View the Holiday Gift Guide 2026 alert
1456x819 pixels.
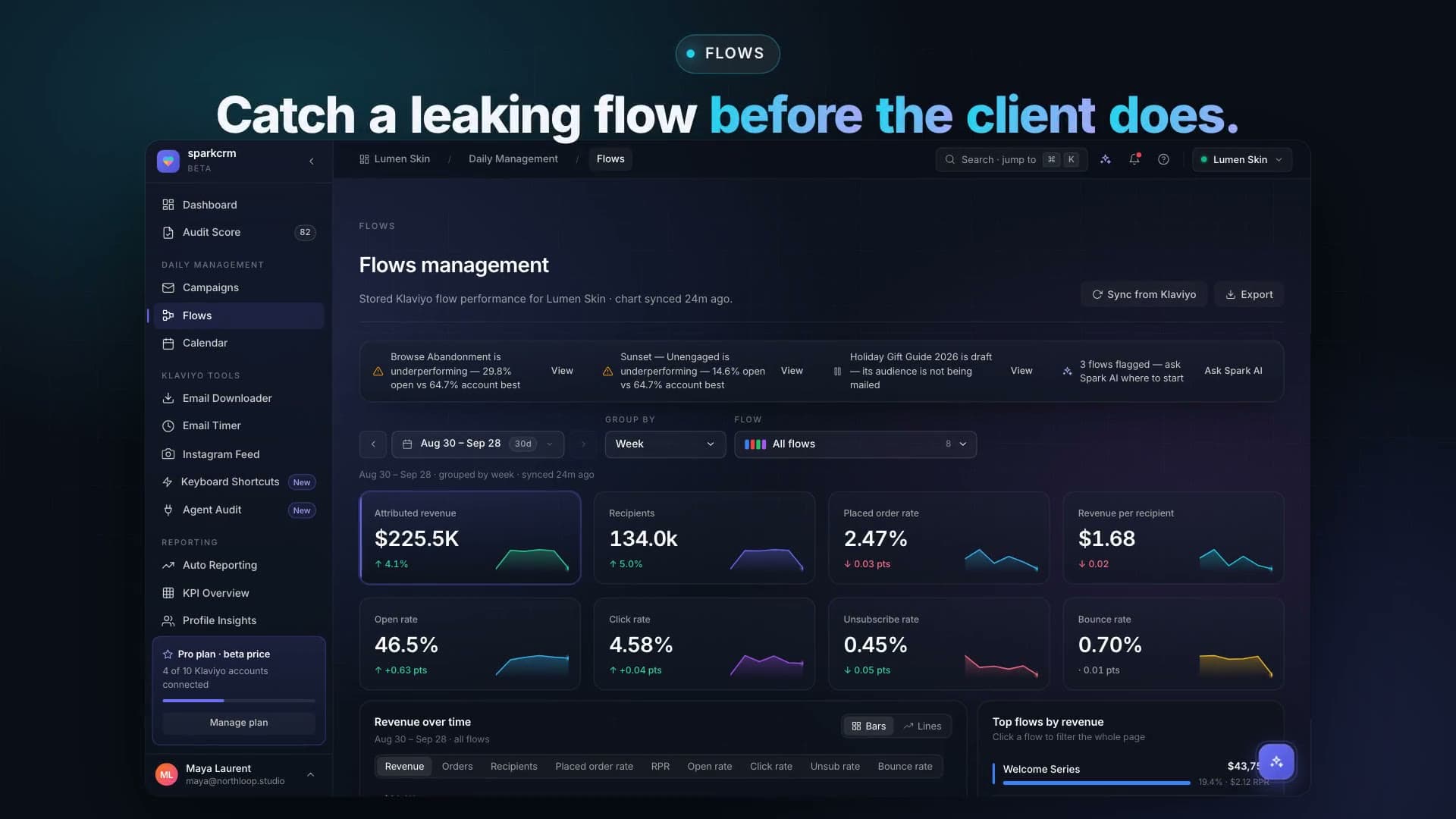click(x=1021, y=371)
